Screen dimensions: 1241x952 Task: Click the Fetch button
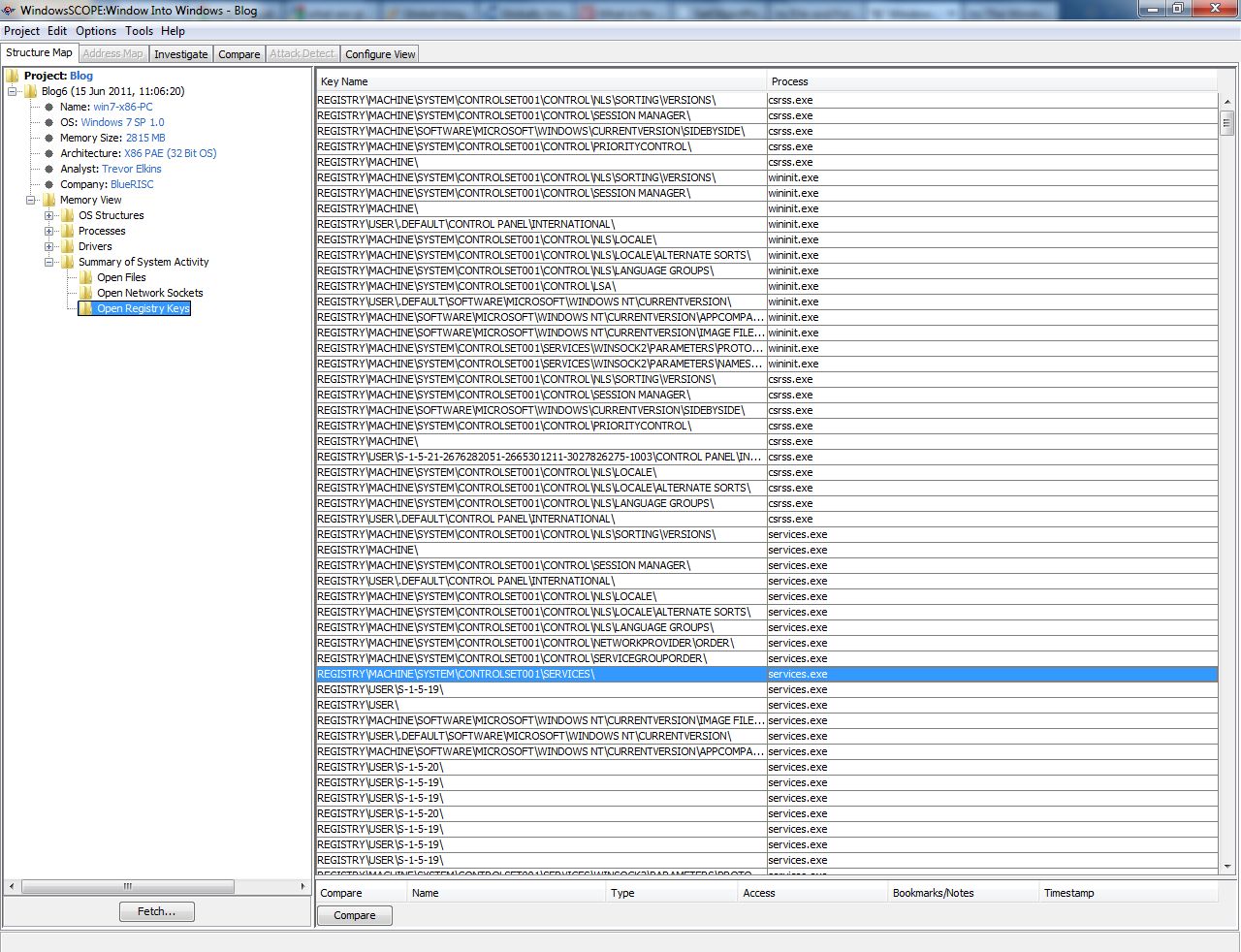156,911
